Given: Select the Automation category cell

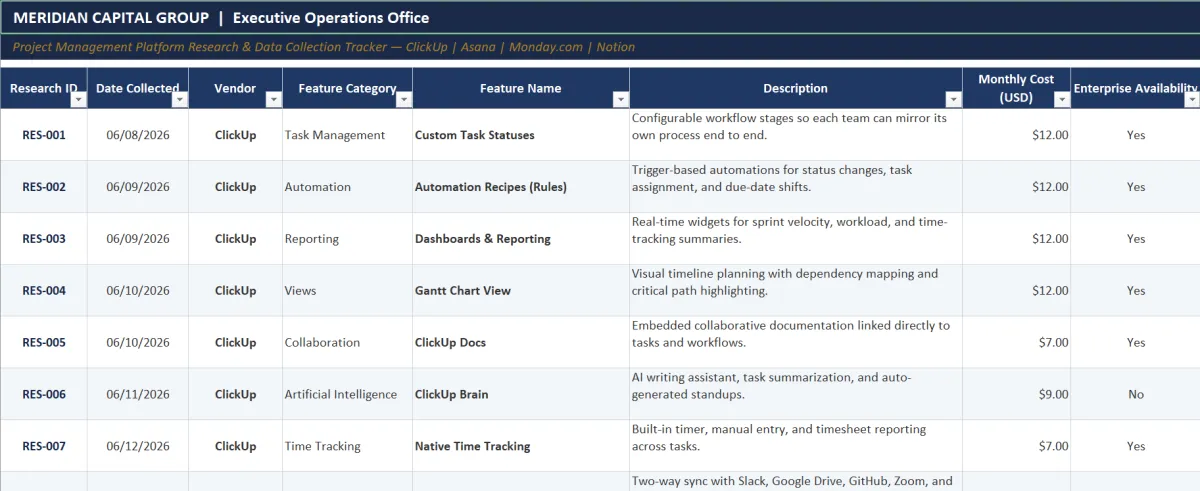Looking at the screenshot, I should 348,187.
